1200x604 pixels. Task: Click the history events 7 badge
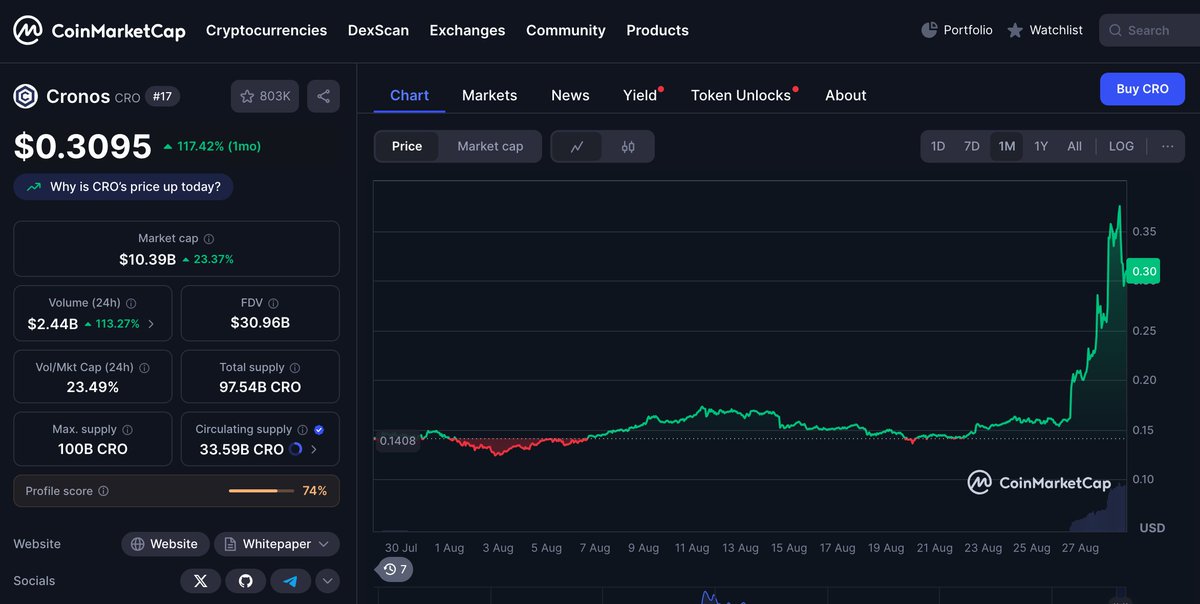tap(394, 569)
